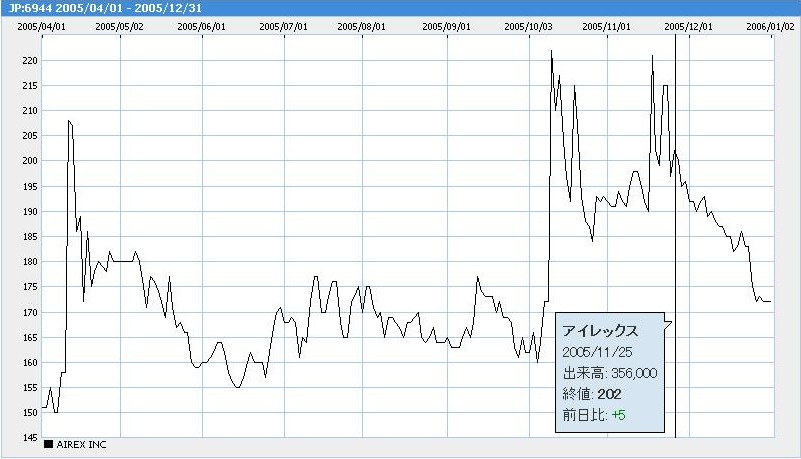Image resolution: width=801 pixels, height=459 pixels.
Task: Click the 2005/12/01 date axis label
Action: click(x=688, y=27)
